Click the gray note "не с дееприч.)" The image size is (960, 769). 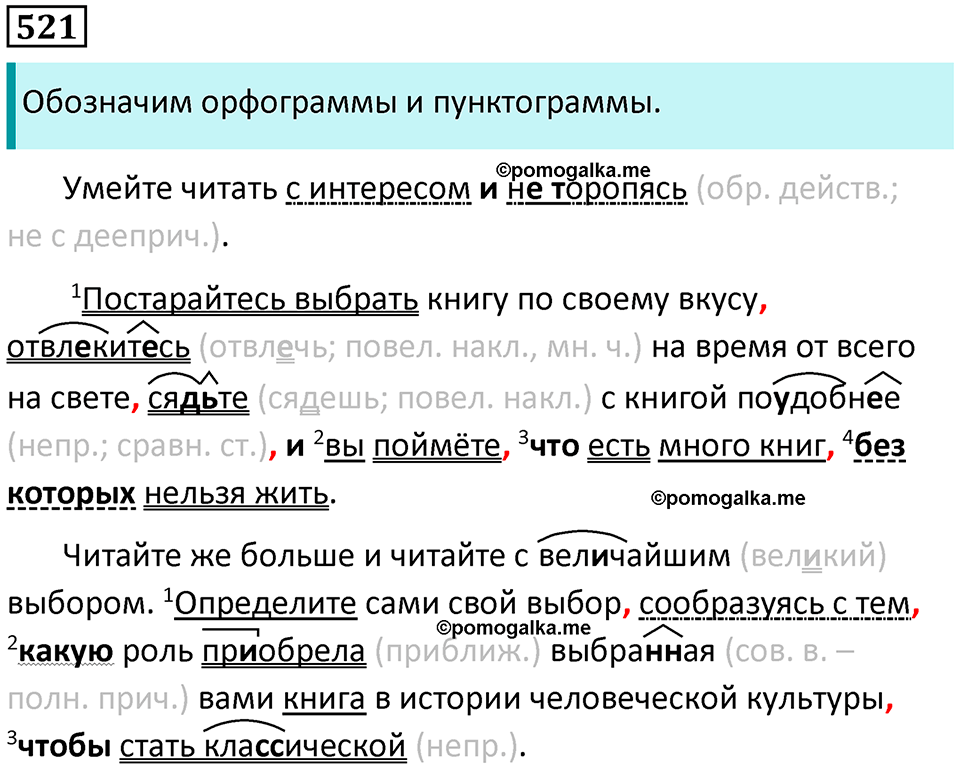(114, 236)
